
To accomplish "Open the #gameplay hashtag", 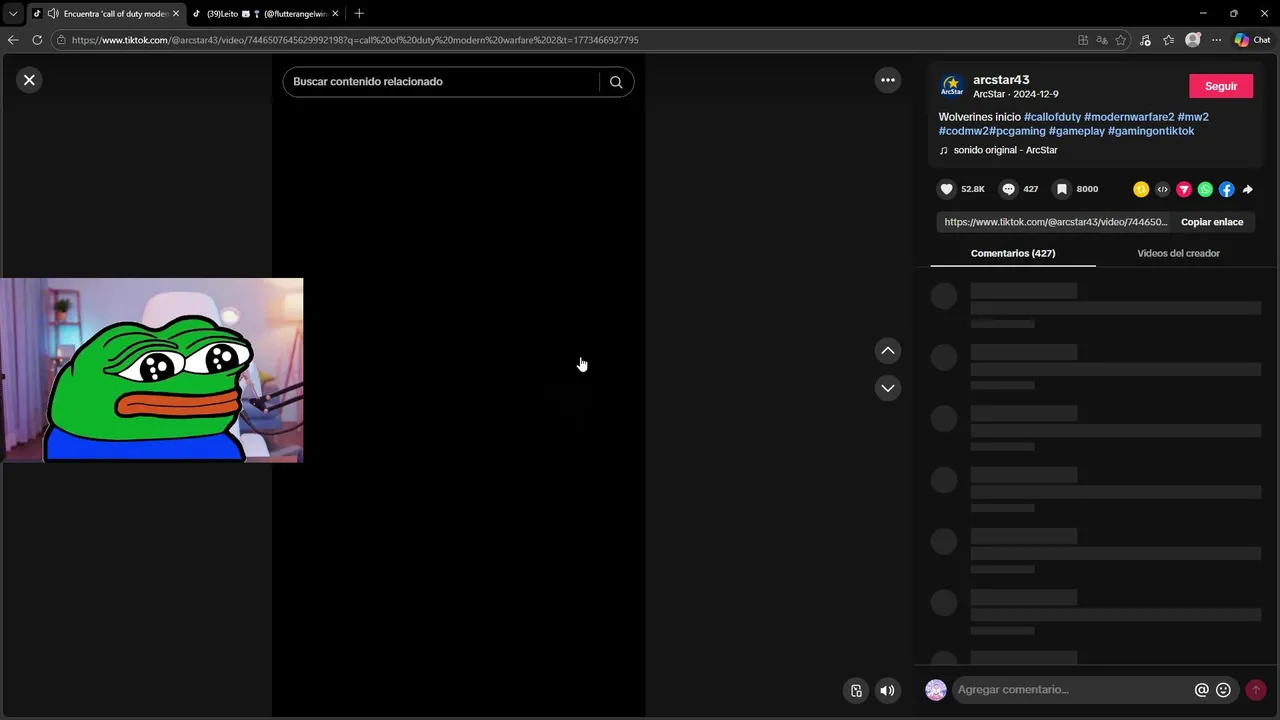I will (x=1077, y=131).
